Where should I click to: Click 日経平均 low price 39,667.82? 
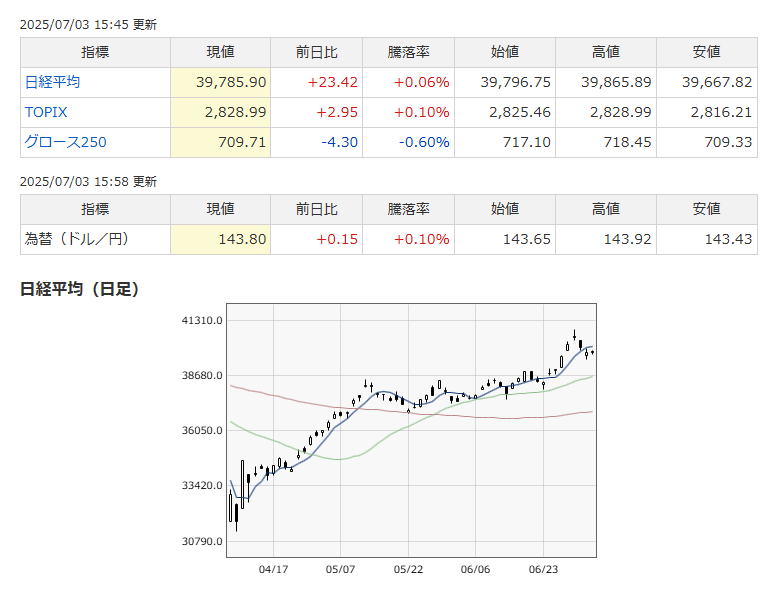717,82
